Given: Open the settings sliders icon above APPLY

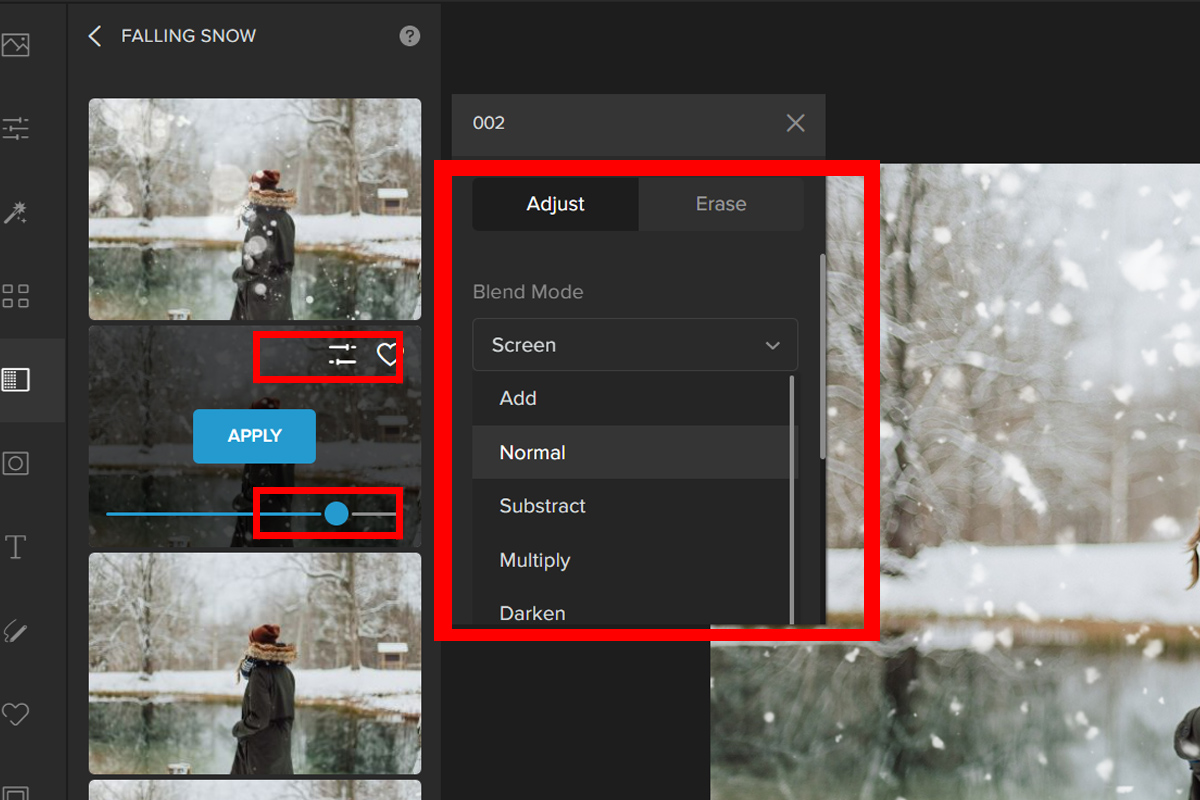Looking at the screenshot, I should 342,355.
